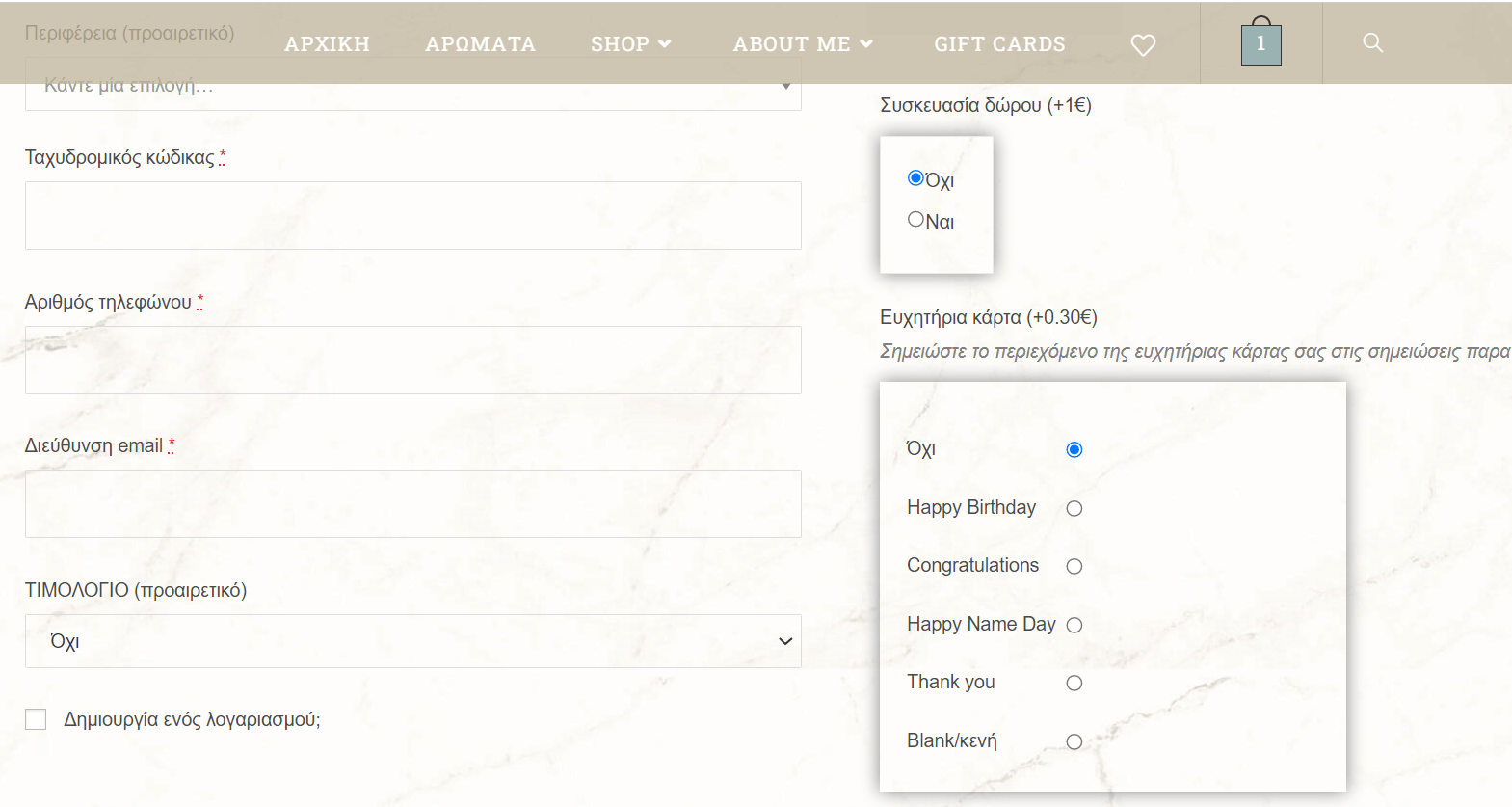
Task: Choose the Happy Birthday card option
Action: pos(1074,508)
